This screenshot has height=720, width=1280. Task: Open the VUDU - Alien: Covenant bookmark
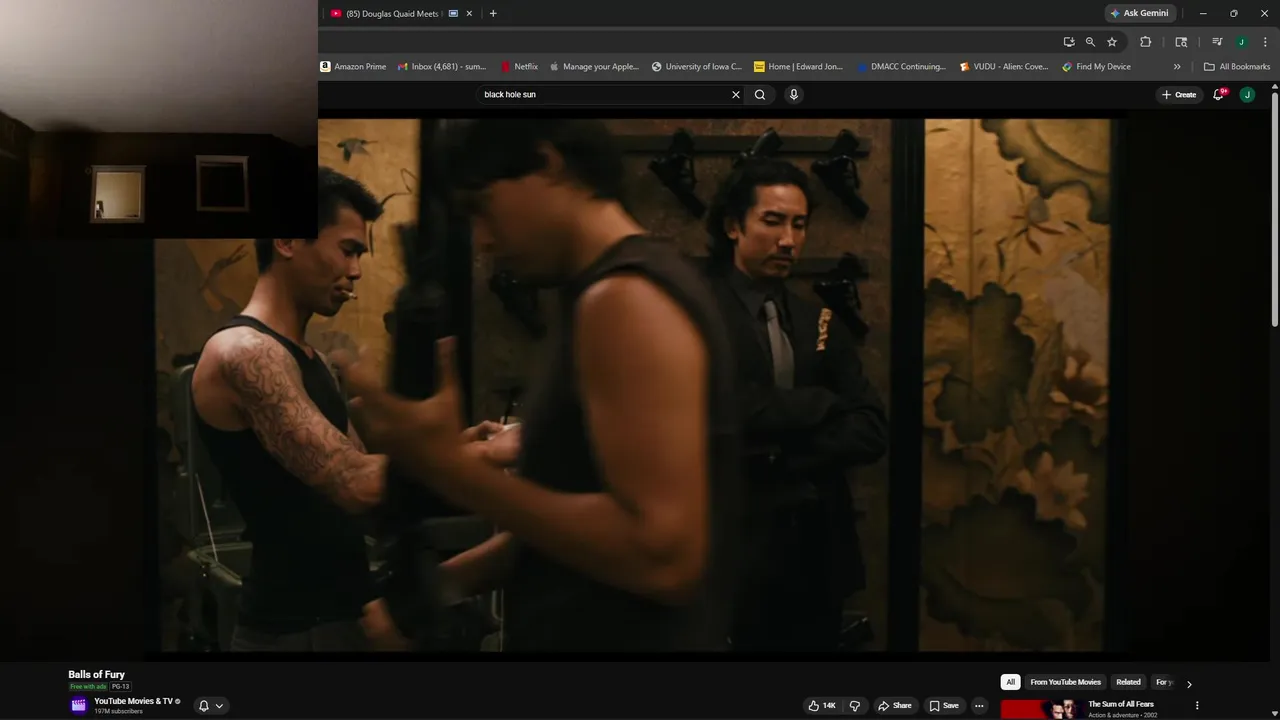coord(1004,67)
